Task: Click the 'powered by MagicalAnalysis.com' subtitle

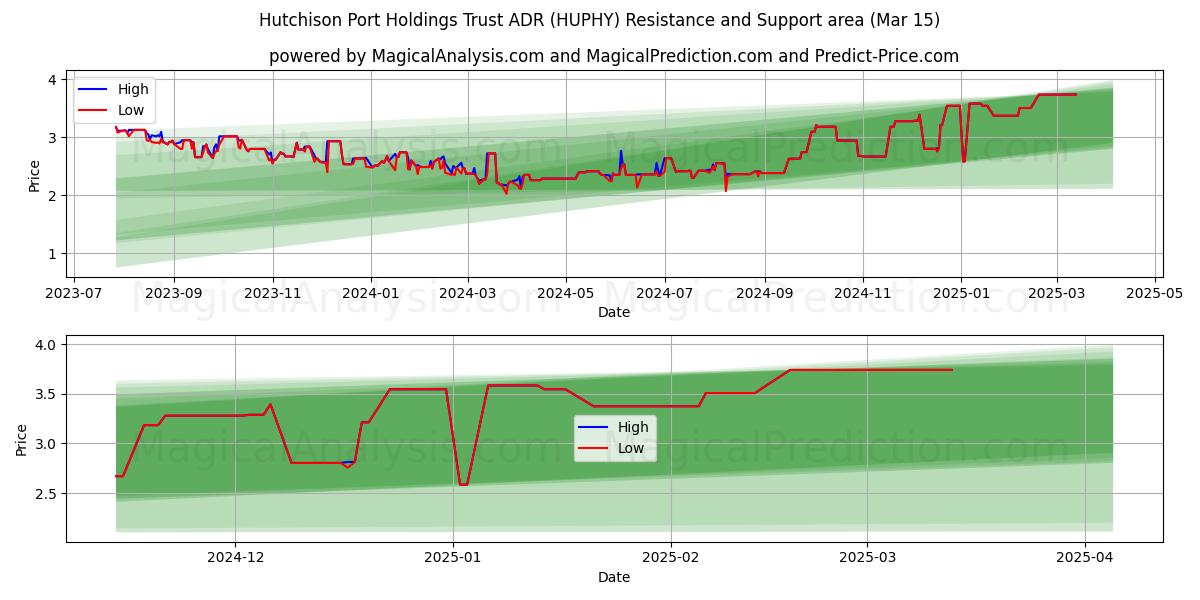Action: tap(613, 56)
